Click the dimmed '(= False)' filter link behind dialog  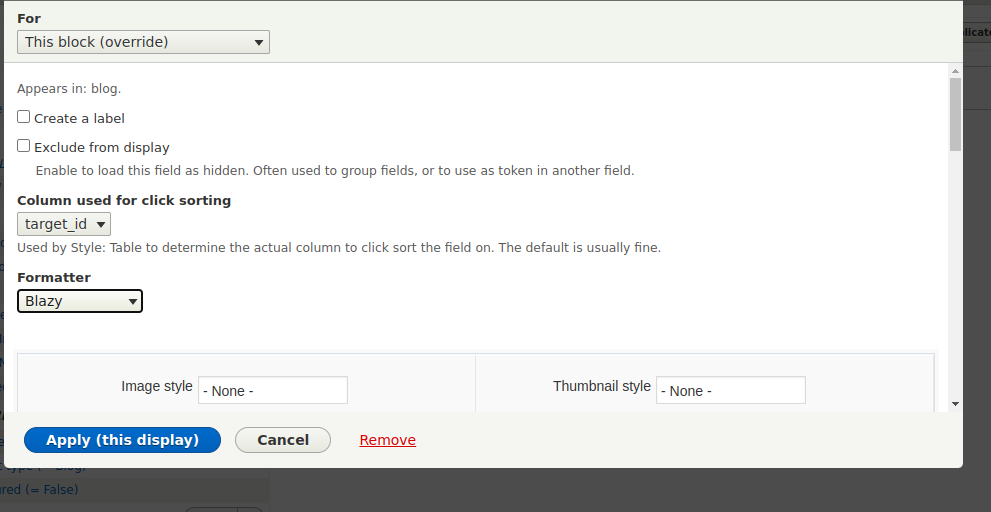coord(39,490)
